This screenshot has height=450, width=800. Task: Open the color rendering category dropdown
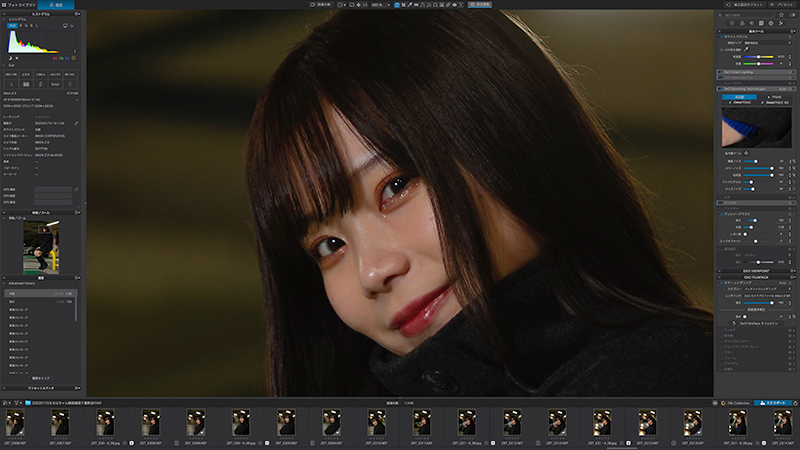coord(767,289)
